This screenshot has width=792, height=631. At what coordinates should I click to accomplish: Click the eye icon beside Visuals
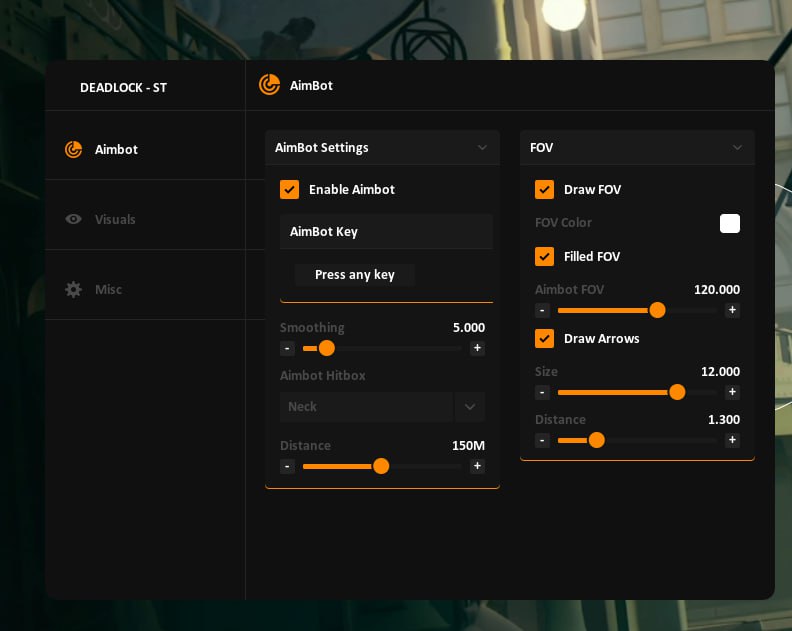[73, 219]
